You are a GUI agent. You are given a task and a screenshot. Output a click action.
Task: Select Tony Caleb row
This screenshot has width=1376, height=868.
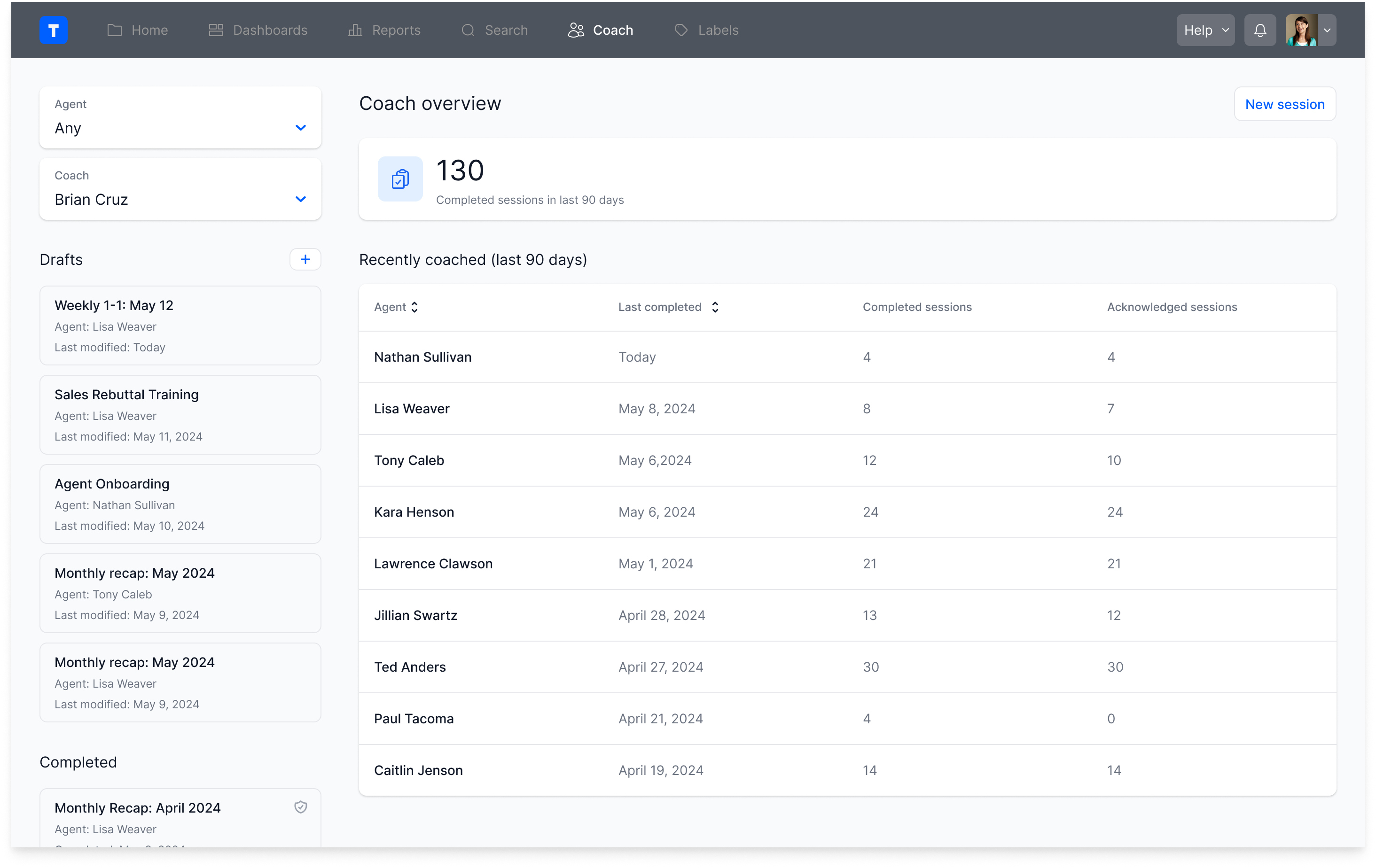click(847, 461)
